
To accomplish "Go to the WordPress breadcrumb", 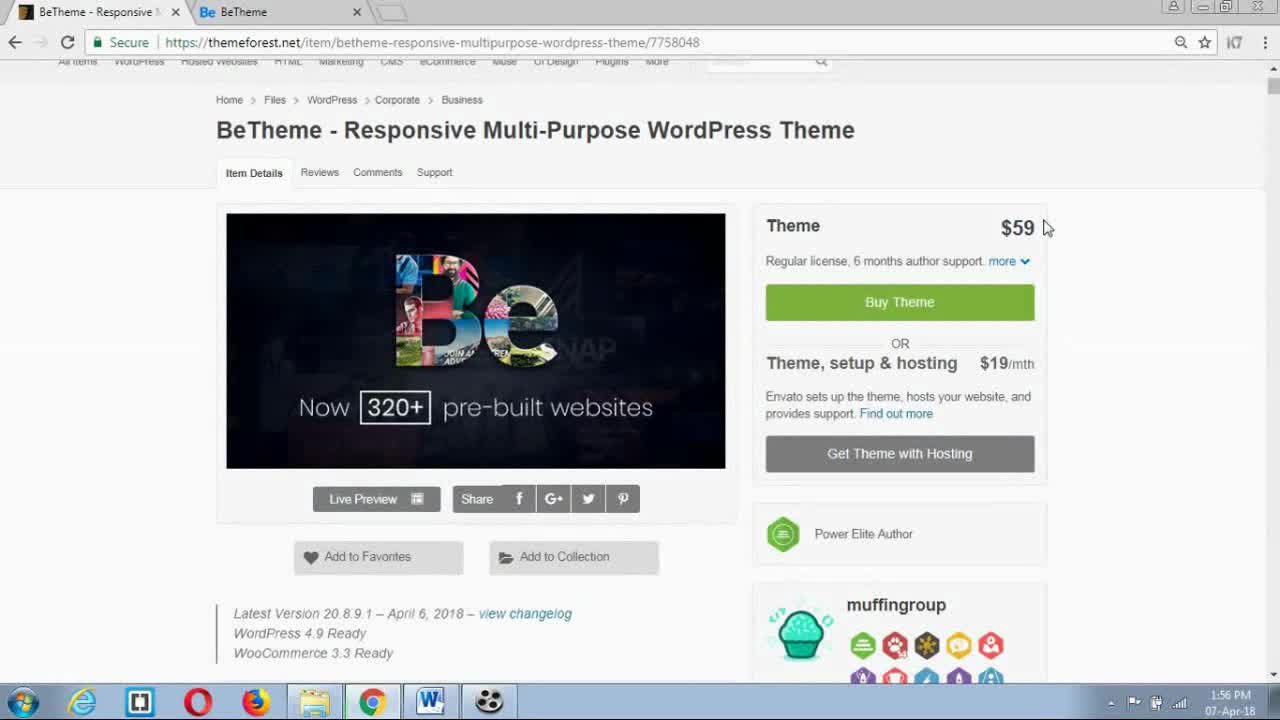I will tap(332, 100).
